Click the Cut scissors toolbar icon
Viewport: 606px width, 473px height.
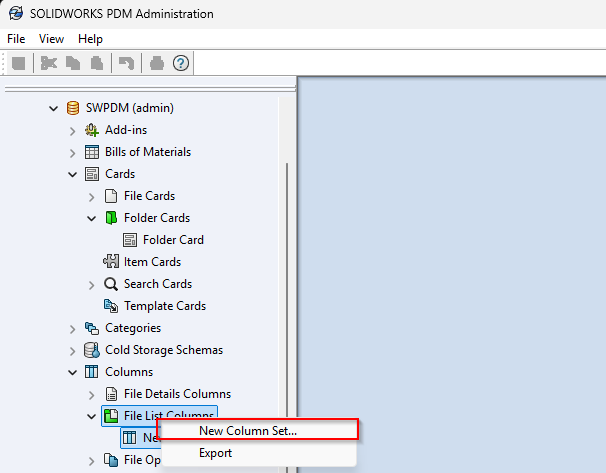click(x=49, y=63)
